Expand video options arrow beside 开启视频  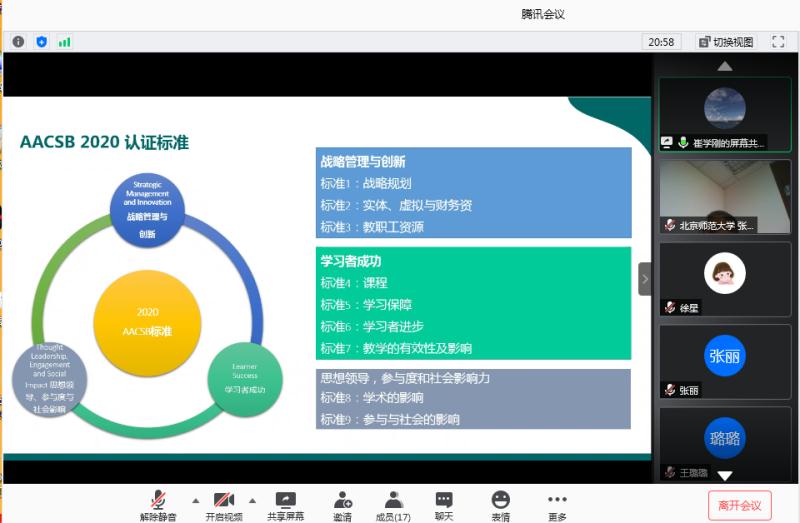click(x=251, y=500)
